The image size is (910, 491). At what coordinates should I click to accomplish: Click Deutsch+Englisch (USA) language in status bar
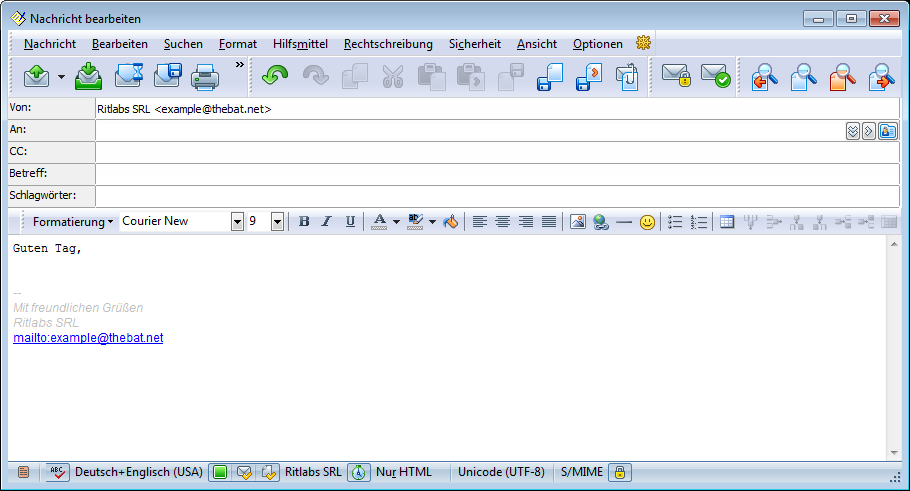(x=139, y=472)
